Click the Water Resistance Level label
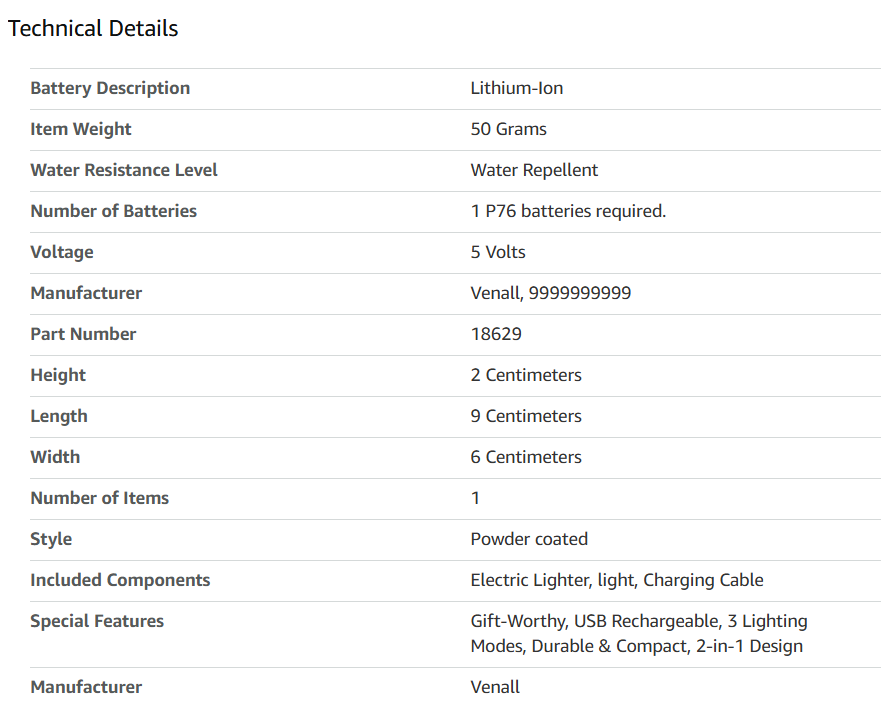This screenshot has width=886, height=705. (124, 170)
